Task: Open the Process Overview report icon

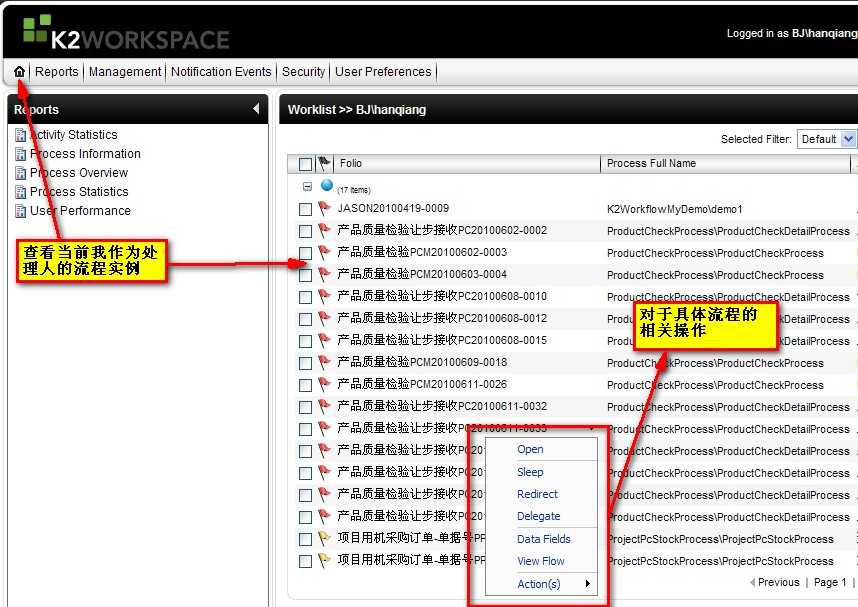Action: click(x=20, y=174)
